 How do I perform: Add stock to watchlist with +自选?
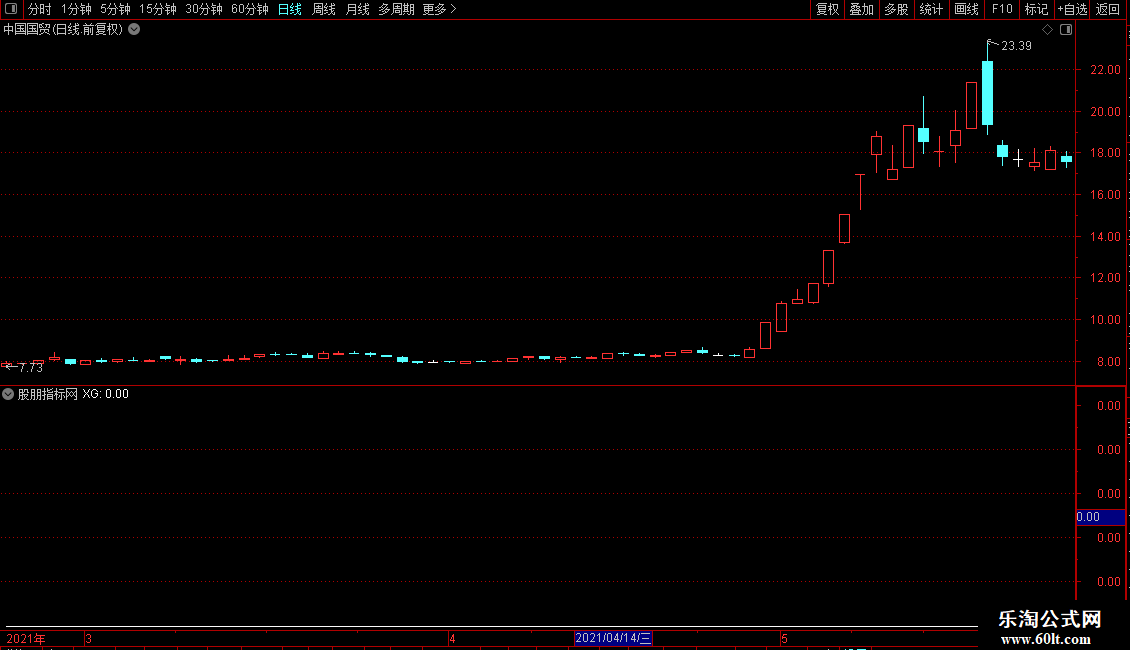coord(1072,9)
